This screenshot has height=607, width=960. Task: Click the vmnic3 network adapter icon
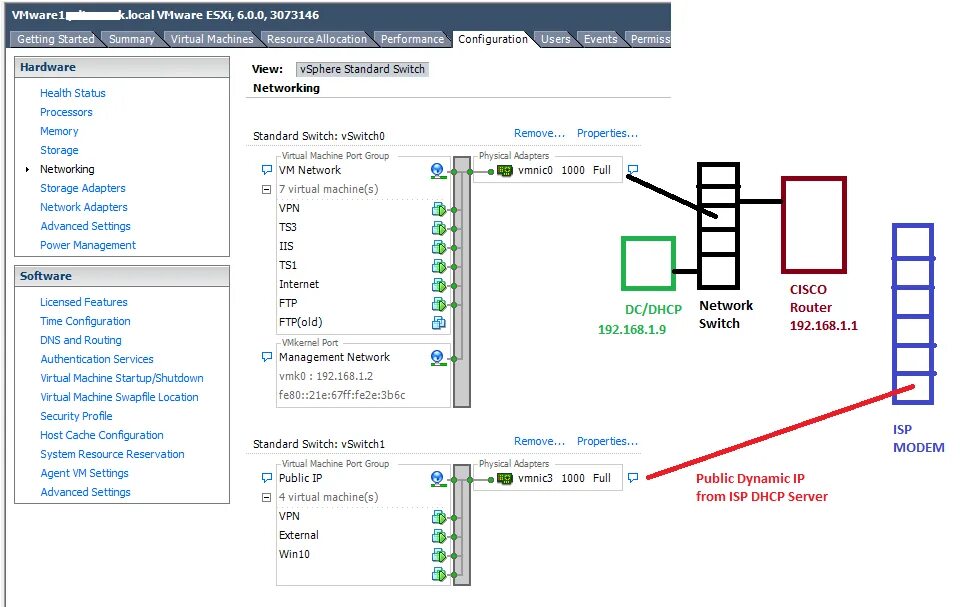point(504,479)
